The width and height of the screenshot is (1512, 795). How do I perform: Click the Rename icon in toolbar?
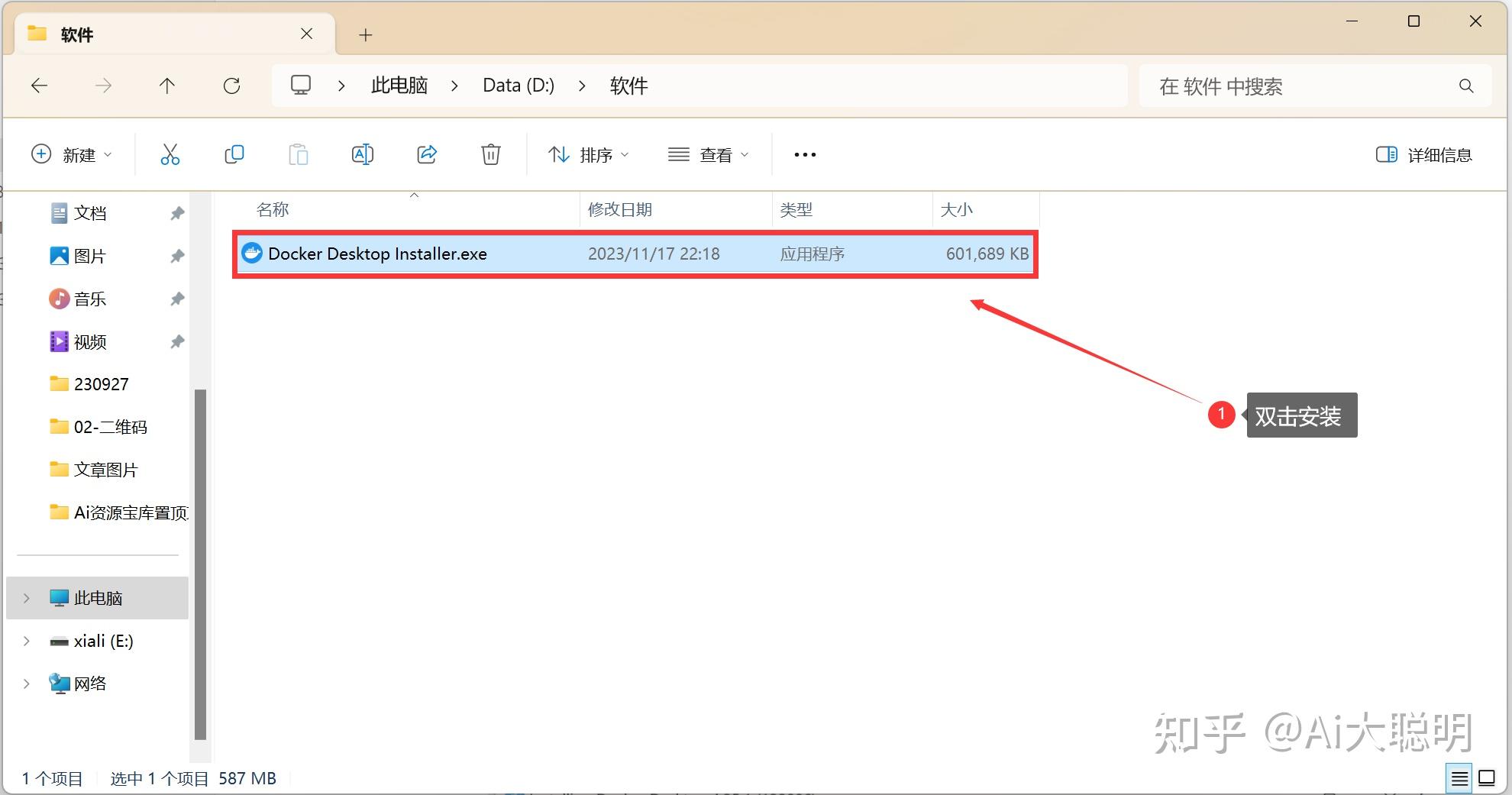pyautogui.click(x=363, y=154)
